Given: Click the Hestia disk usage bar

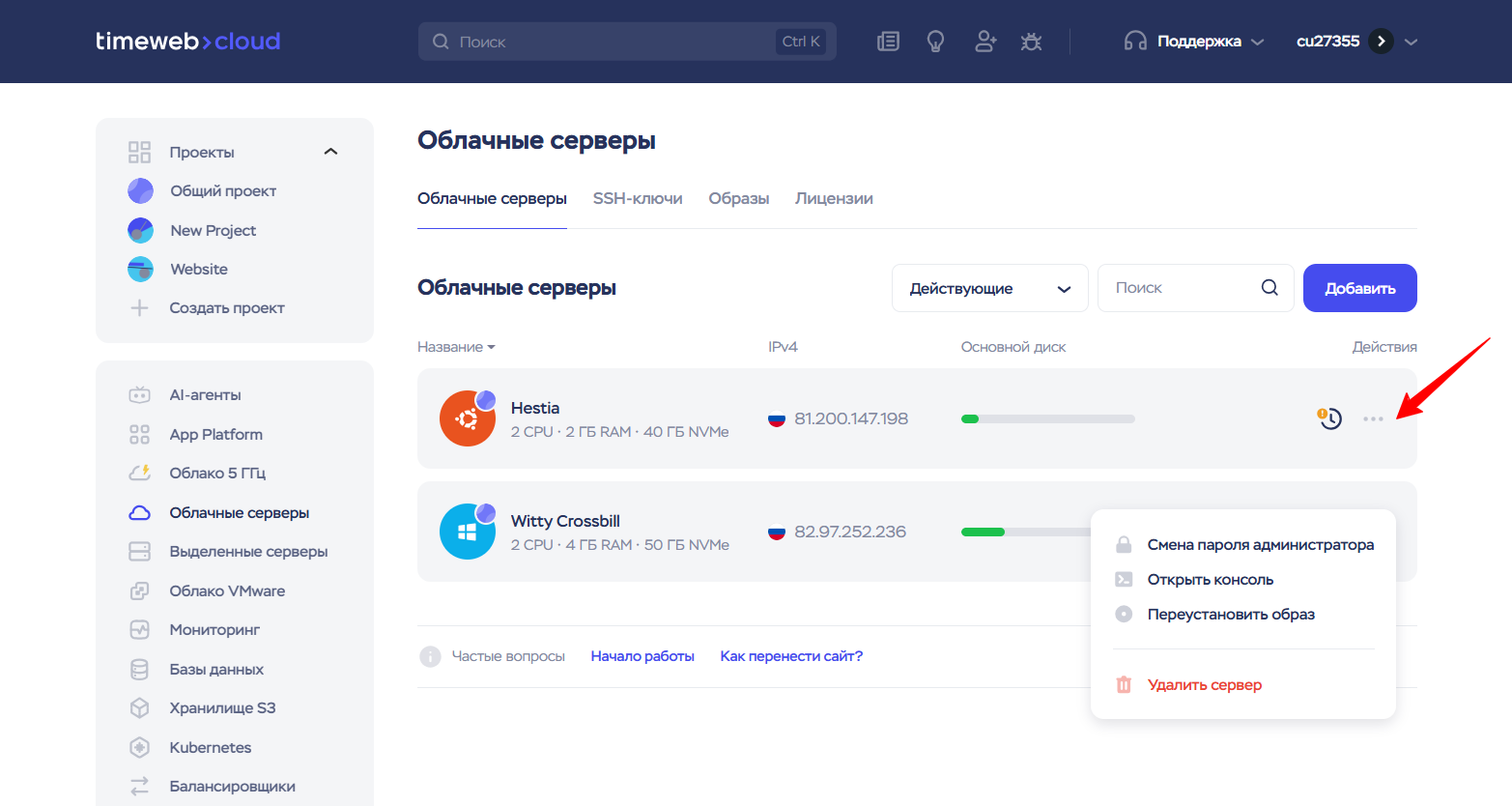Looking at the screenshot, I should pos(1048,418).
